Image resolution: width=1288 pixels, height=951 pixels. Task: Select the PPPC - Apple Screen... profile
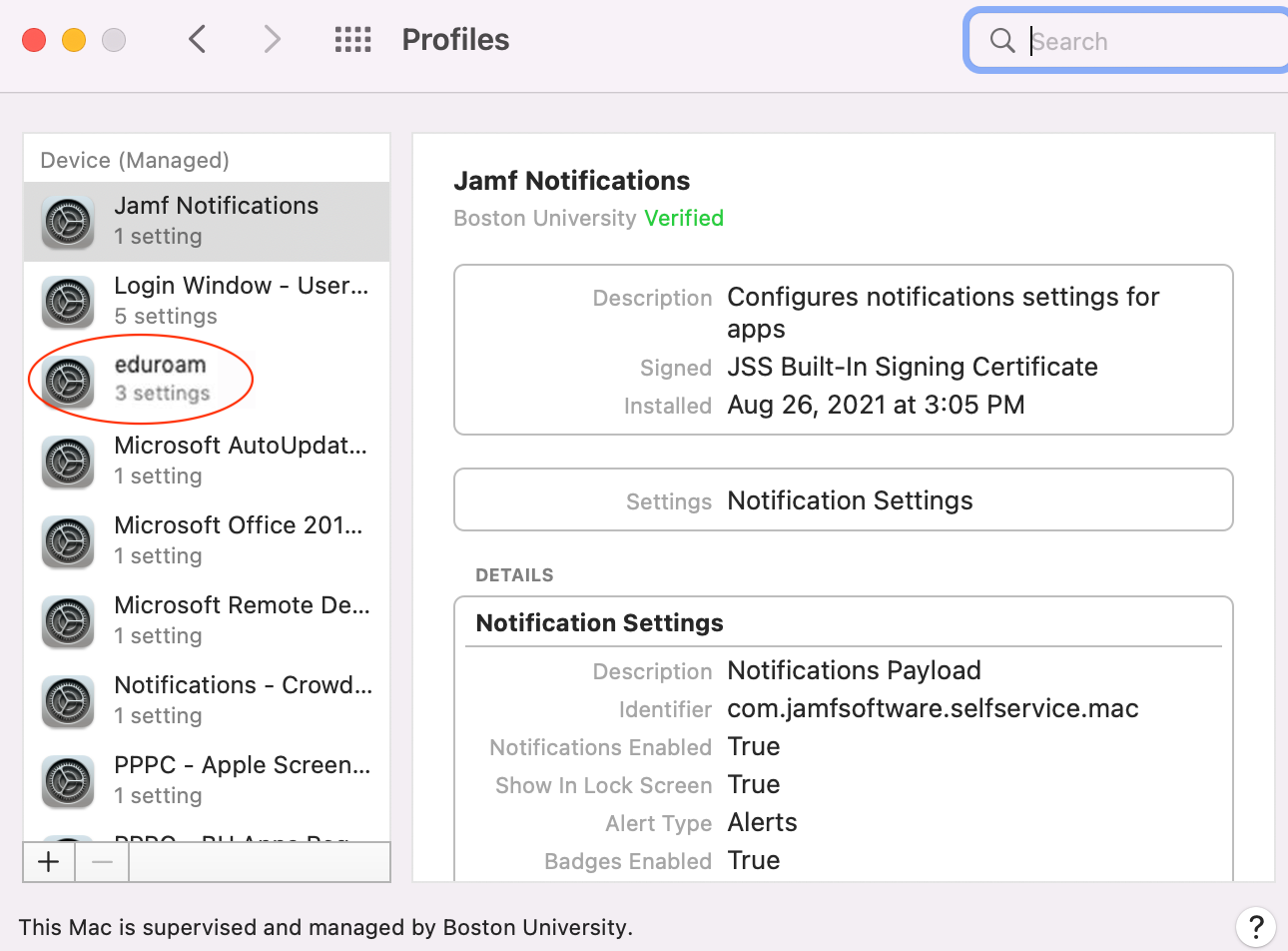242,779
